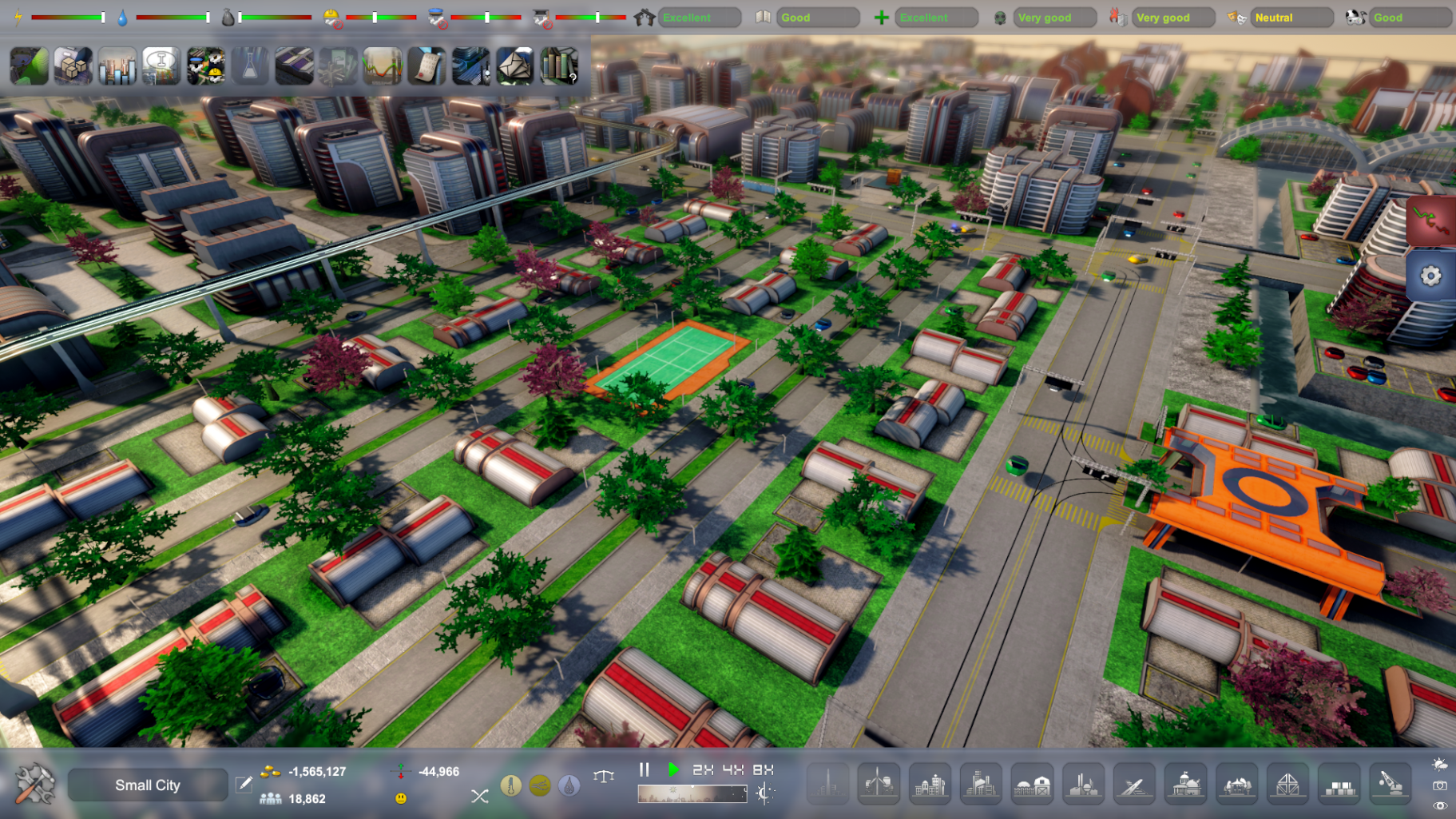The width and height of the screenshot is (1456, 819).
Task: Toggle the temperature thermometer overlay
Action: coord(511,785)
